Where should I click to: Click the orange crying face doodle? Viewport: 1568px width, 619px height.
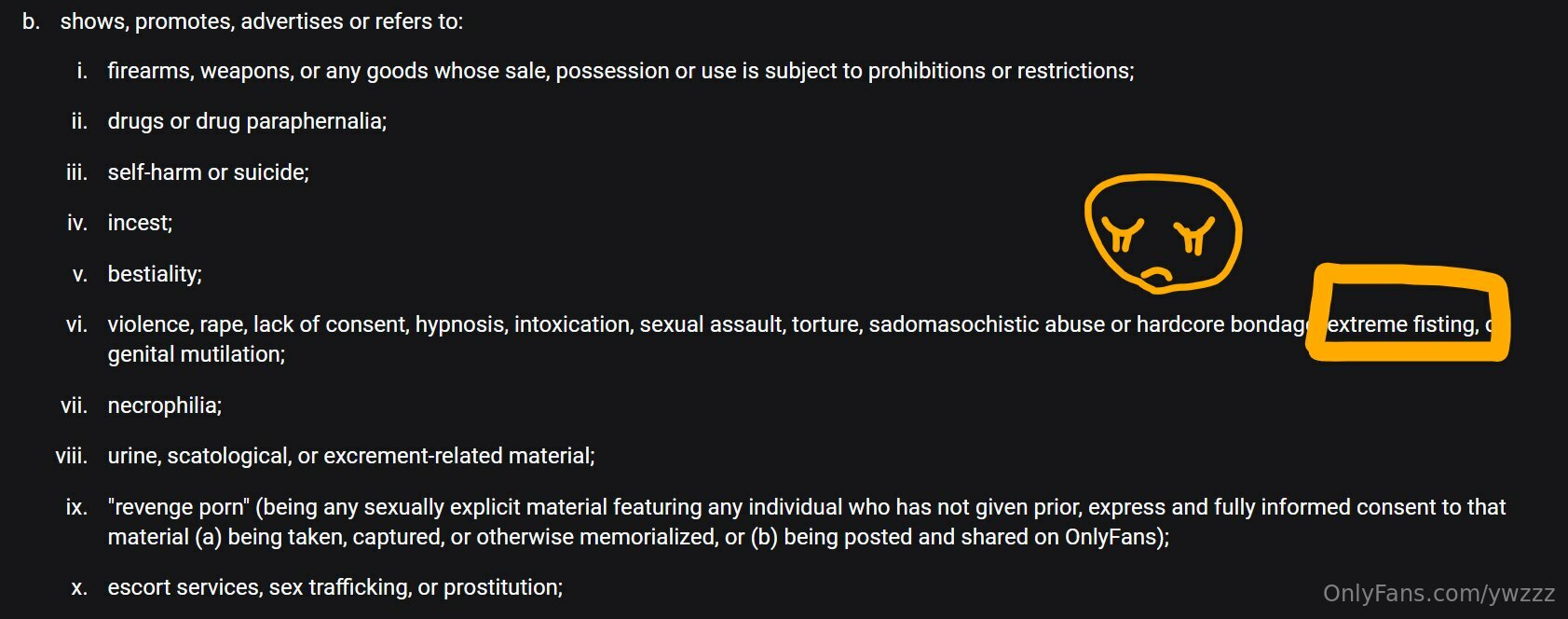pyautogui.click(x=1162, y=233)
